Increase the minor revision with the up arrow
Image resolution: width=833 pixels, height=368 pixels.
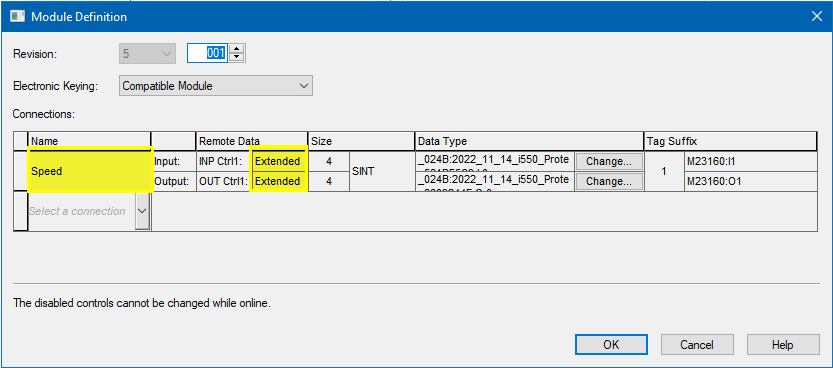click(237, 49)
